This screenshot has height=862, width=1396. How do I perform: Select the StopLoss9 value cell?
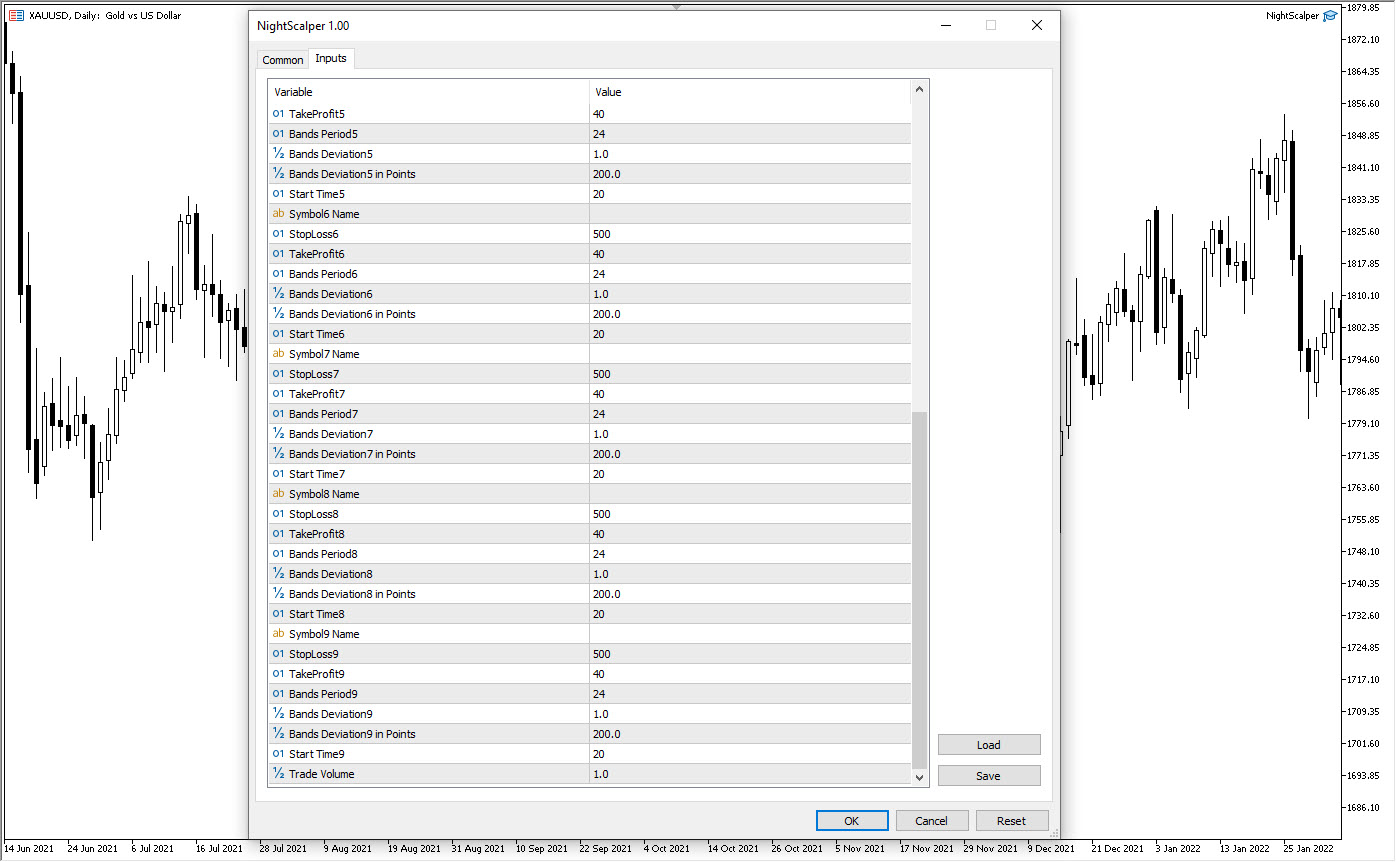click(750, 654)
